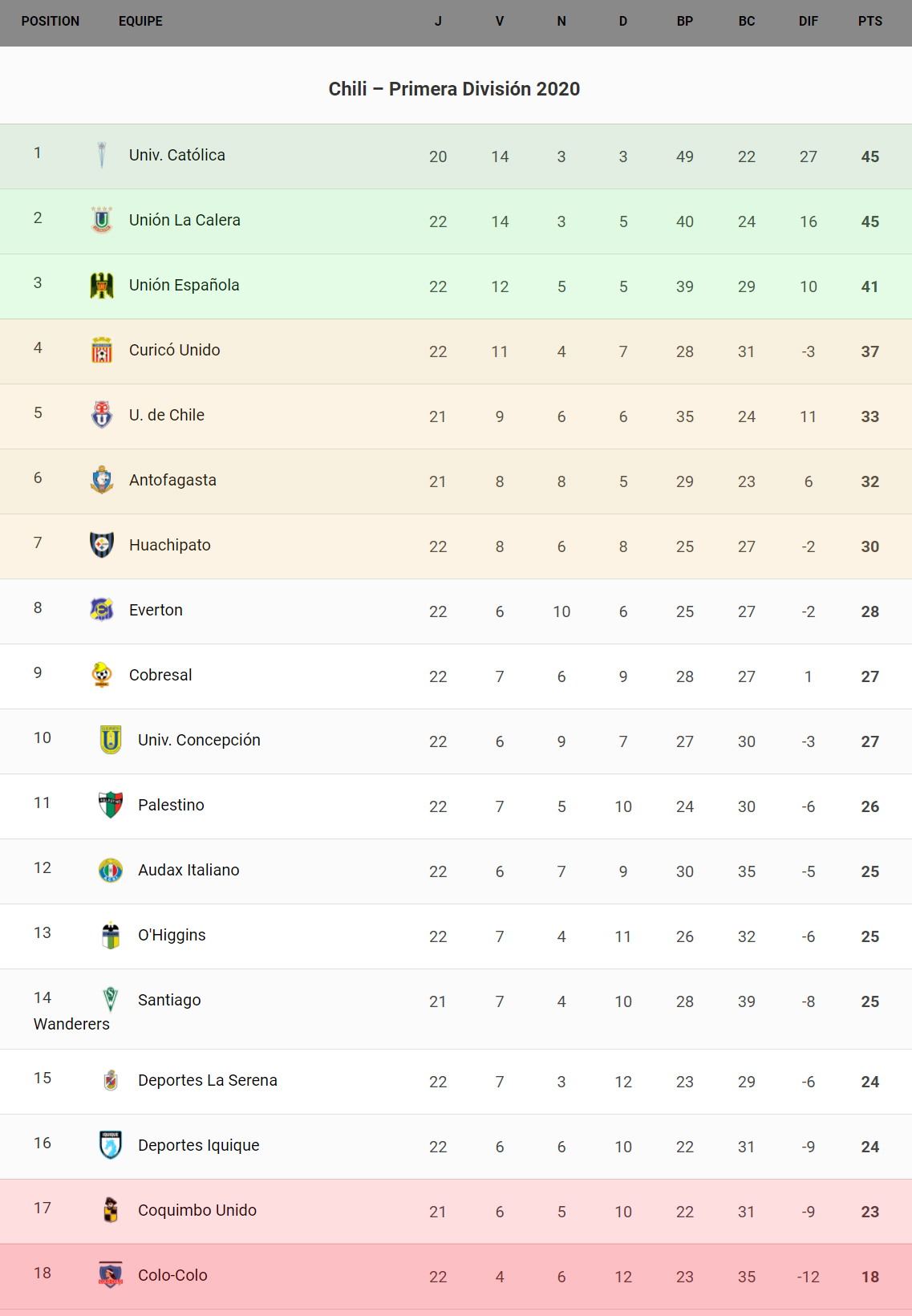
Task: Click the Palestino shield icon
Action: (x=111, y=805)
